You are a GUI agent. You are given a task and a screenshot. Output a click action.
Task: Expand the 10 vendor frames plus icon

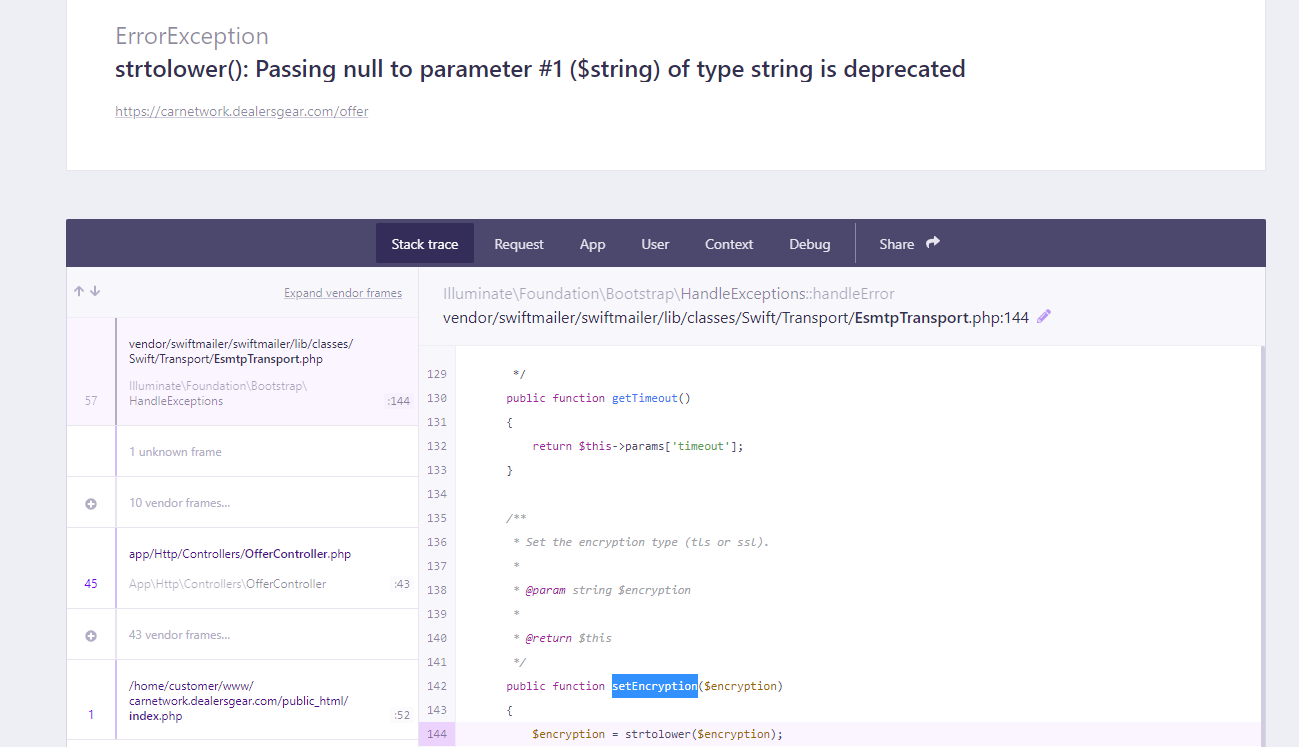click(x=91, y=504)
